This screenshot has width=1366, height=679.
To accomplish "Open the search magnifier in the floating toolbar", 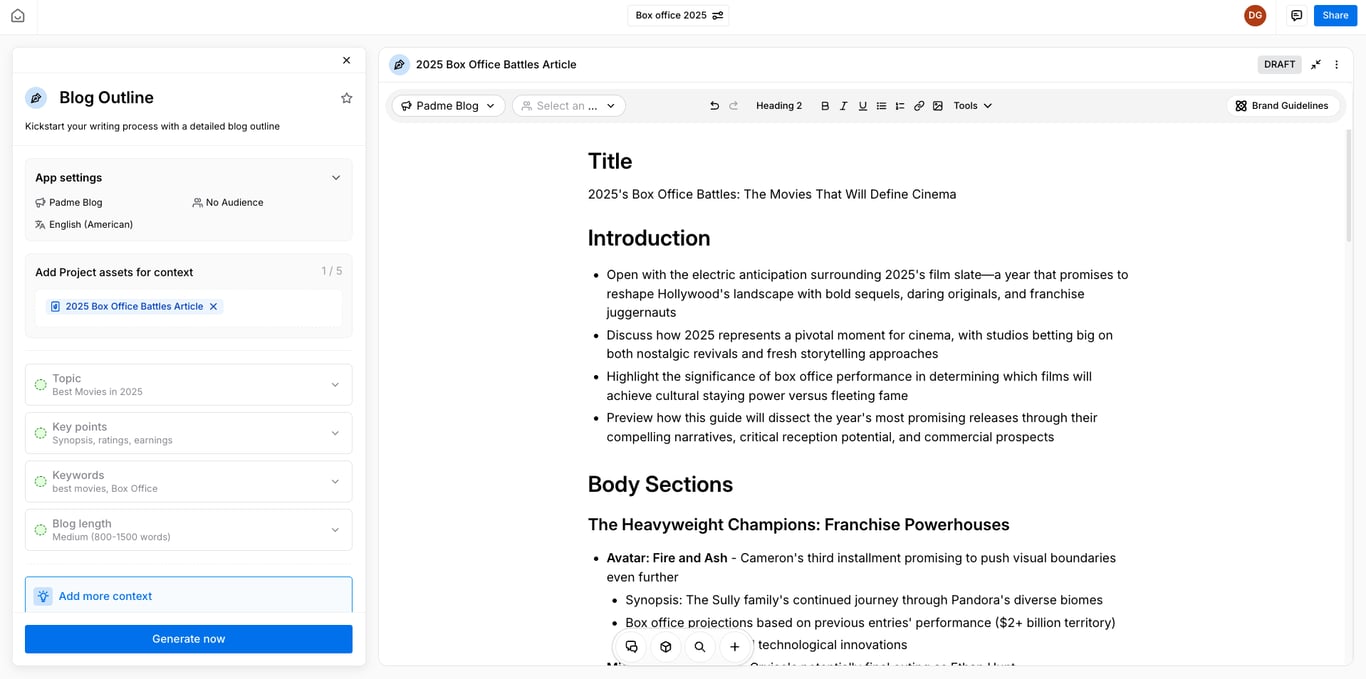I will pyautogui.click(x=700, y=647).
